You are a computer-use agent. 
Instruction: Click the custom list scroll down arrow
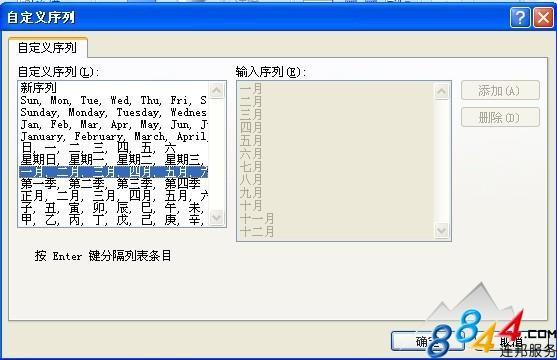217,217
